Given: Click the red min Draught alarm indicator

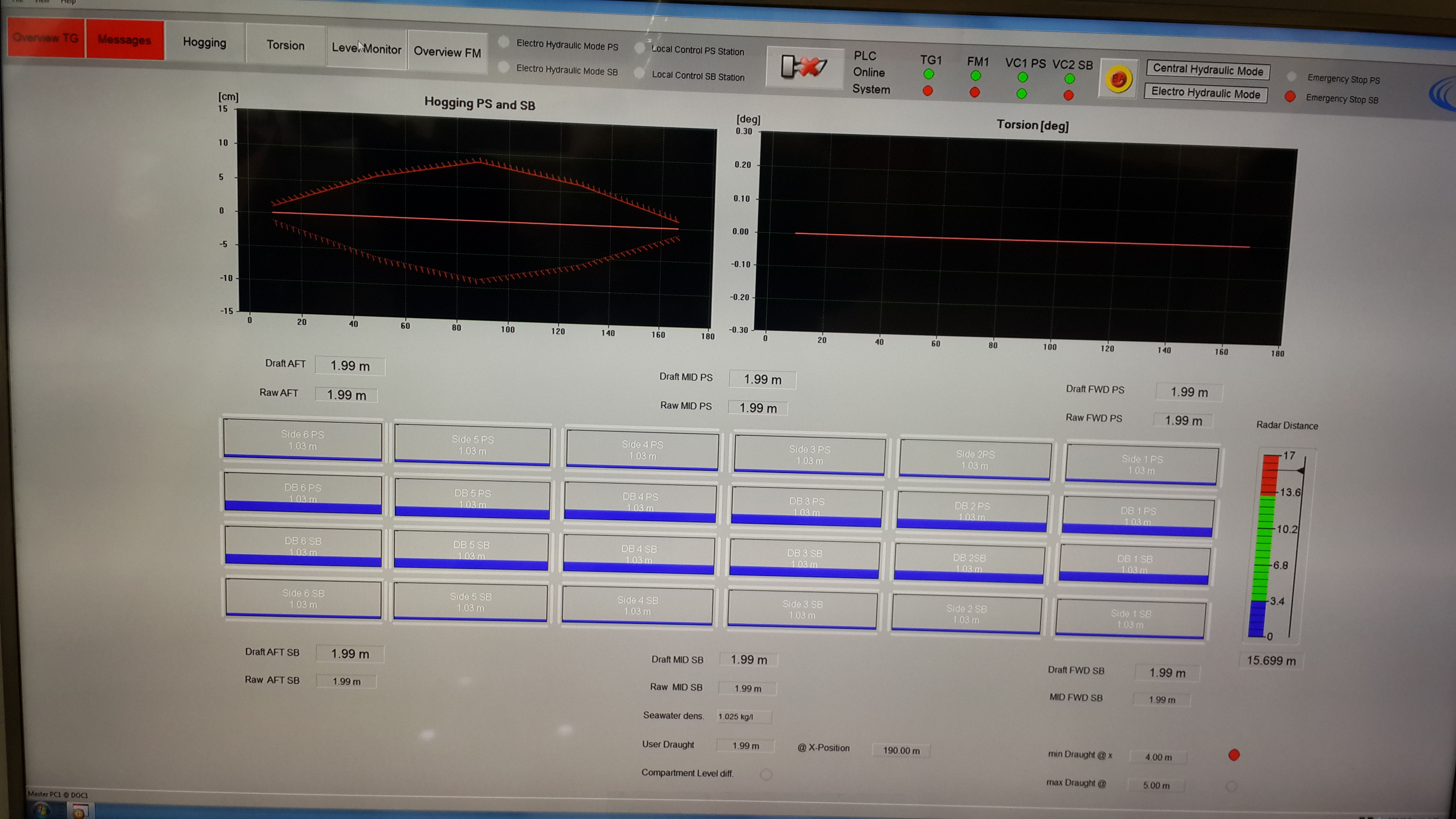Looking at the screenshot, I should pyautogui.click(x=1234, y=755).
